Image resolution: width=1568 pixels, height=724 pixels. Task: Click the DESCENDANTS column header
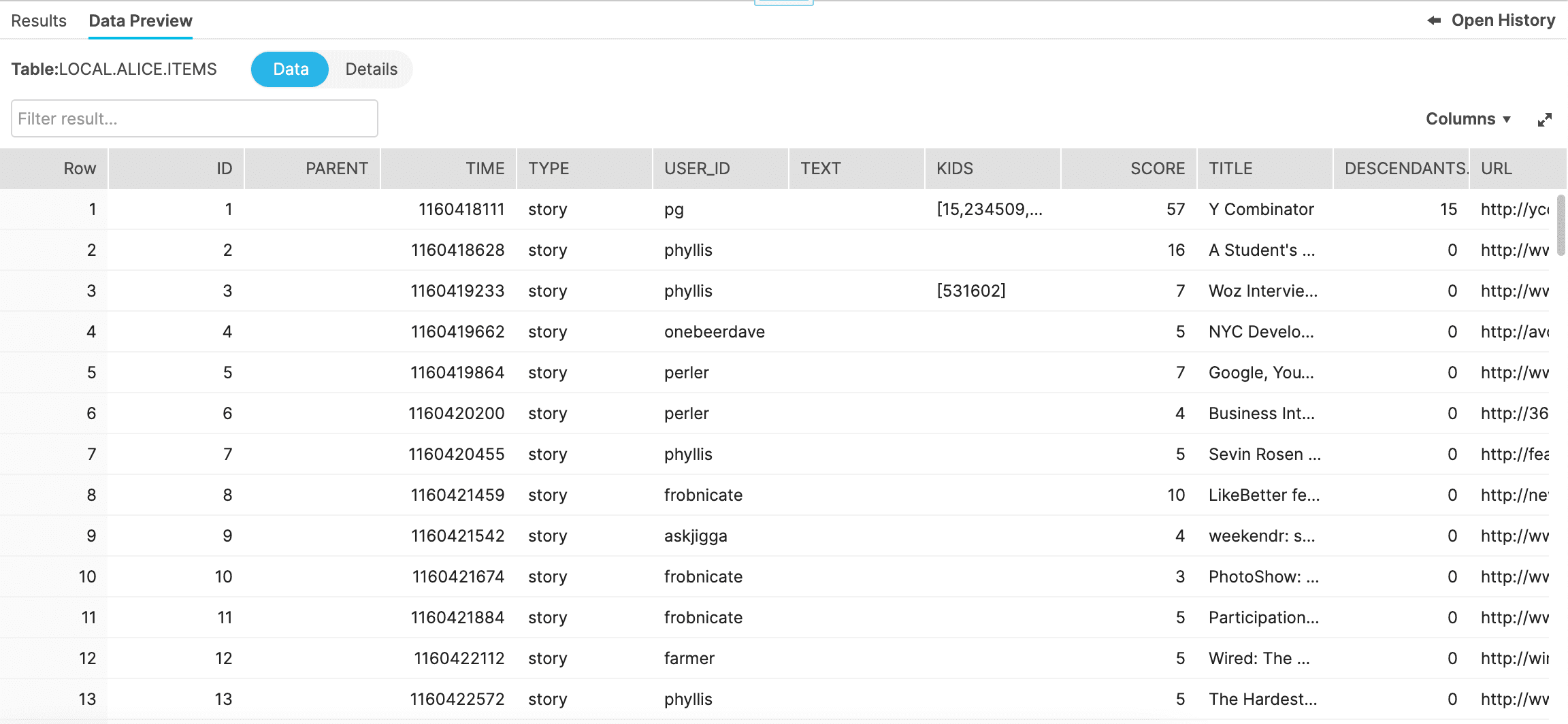(x=1405, y=169)
